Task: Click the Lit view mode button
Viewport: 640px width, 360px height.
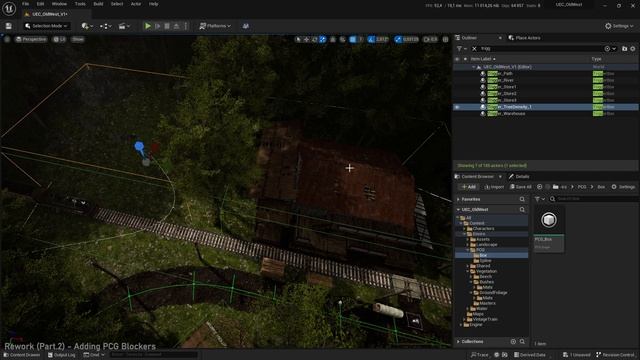Action: (x=60, y=39)
